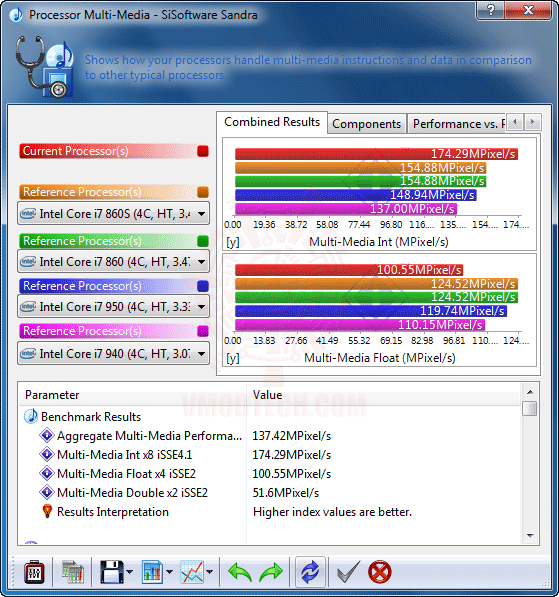Viewport: 559px width, 597px height.
Task: Click the Value column header
Action: click(x=384, y=395)
